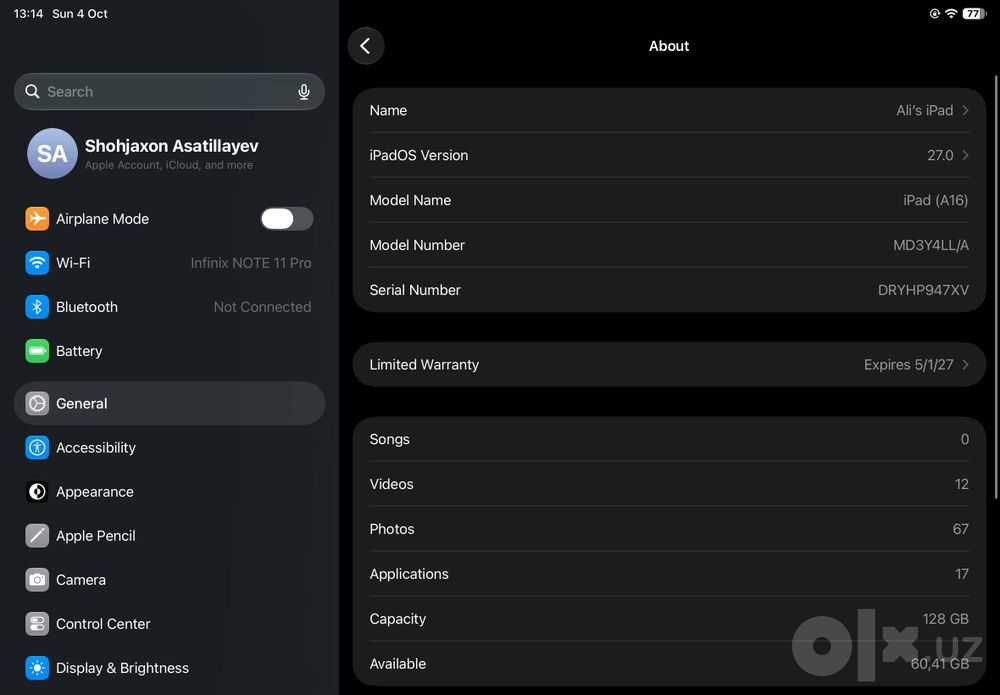Tap the Videos row label
This screenshot has height=695, width=1000.
(x=392, y=484)
